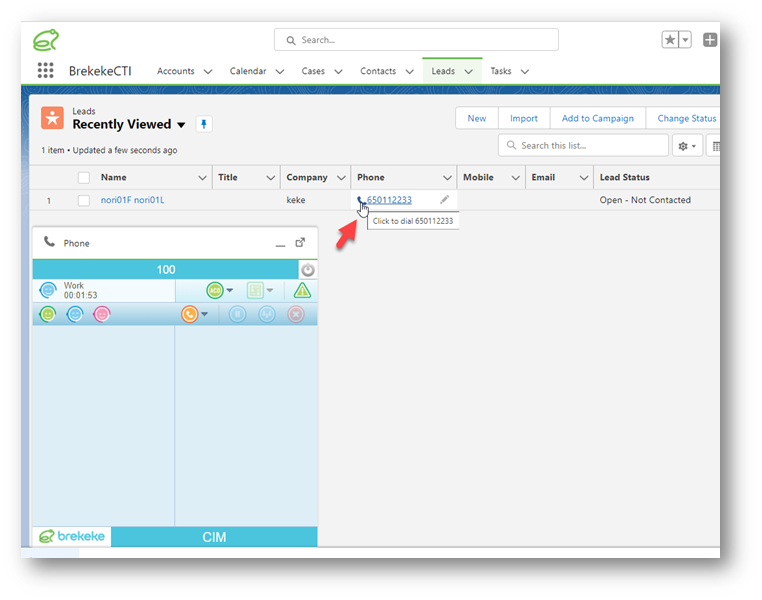Switch to the Accounts tab
Viewport: 762px width, 600px height.
tap(175, 71)
